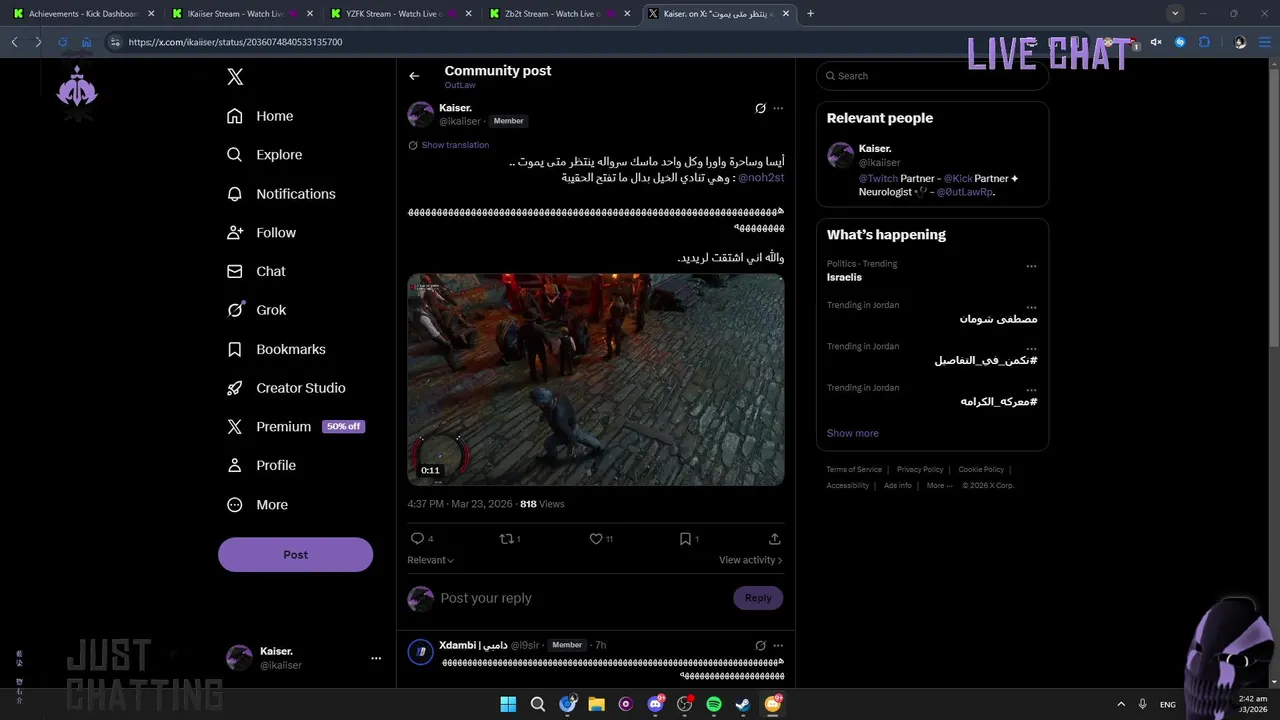
Task: Open the OutLaw community link
Action: (x=460, y=85)
